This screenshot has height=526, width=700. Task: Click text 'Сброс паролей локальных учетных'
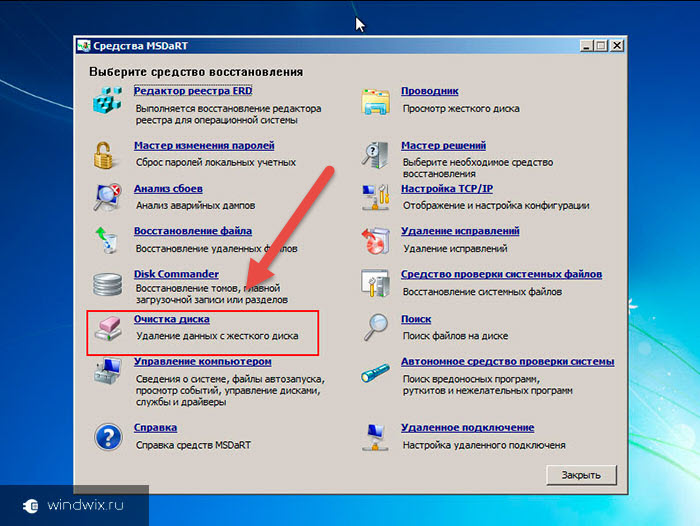[x=216, y=163]
